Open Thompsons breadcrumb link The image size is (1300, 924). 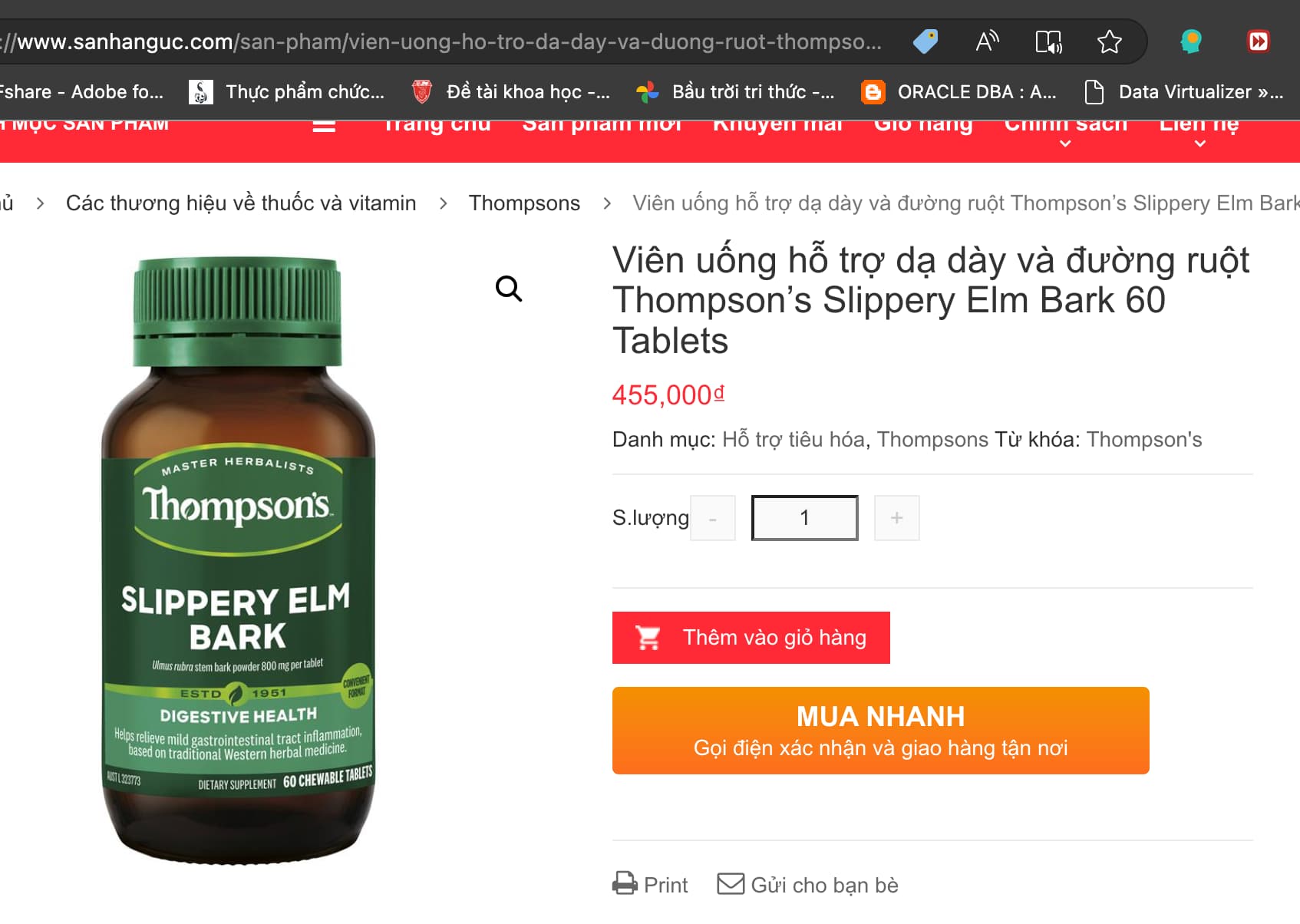(524, 203)
